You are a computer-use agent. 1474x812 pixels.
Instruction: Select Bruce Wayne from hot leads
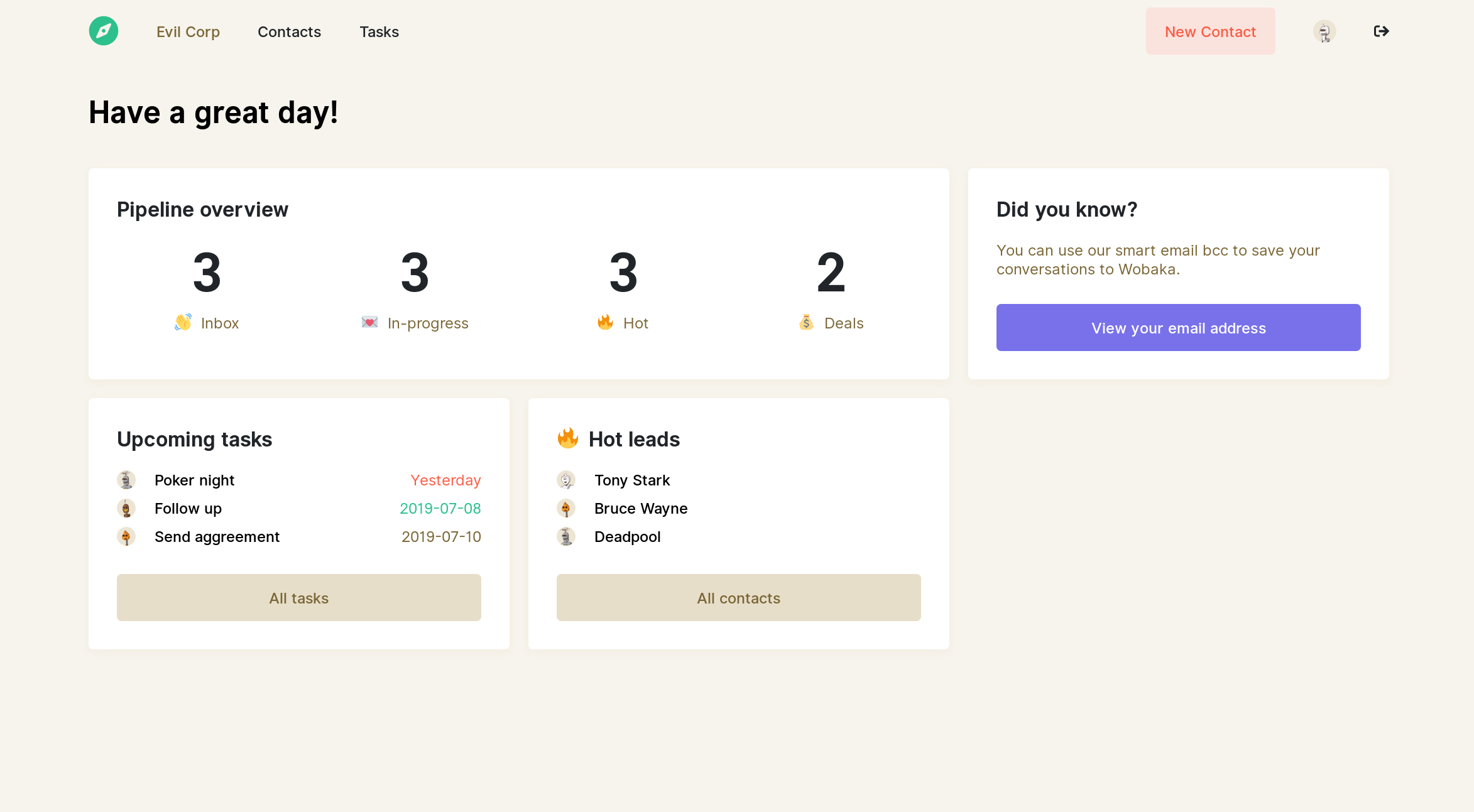[640, 508]
